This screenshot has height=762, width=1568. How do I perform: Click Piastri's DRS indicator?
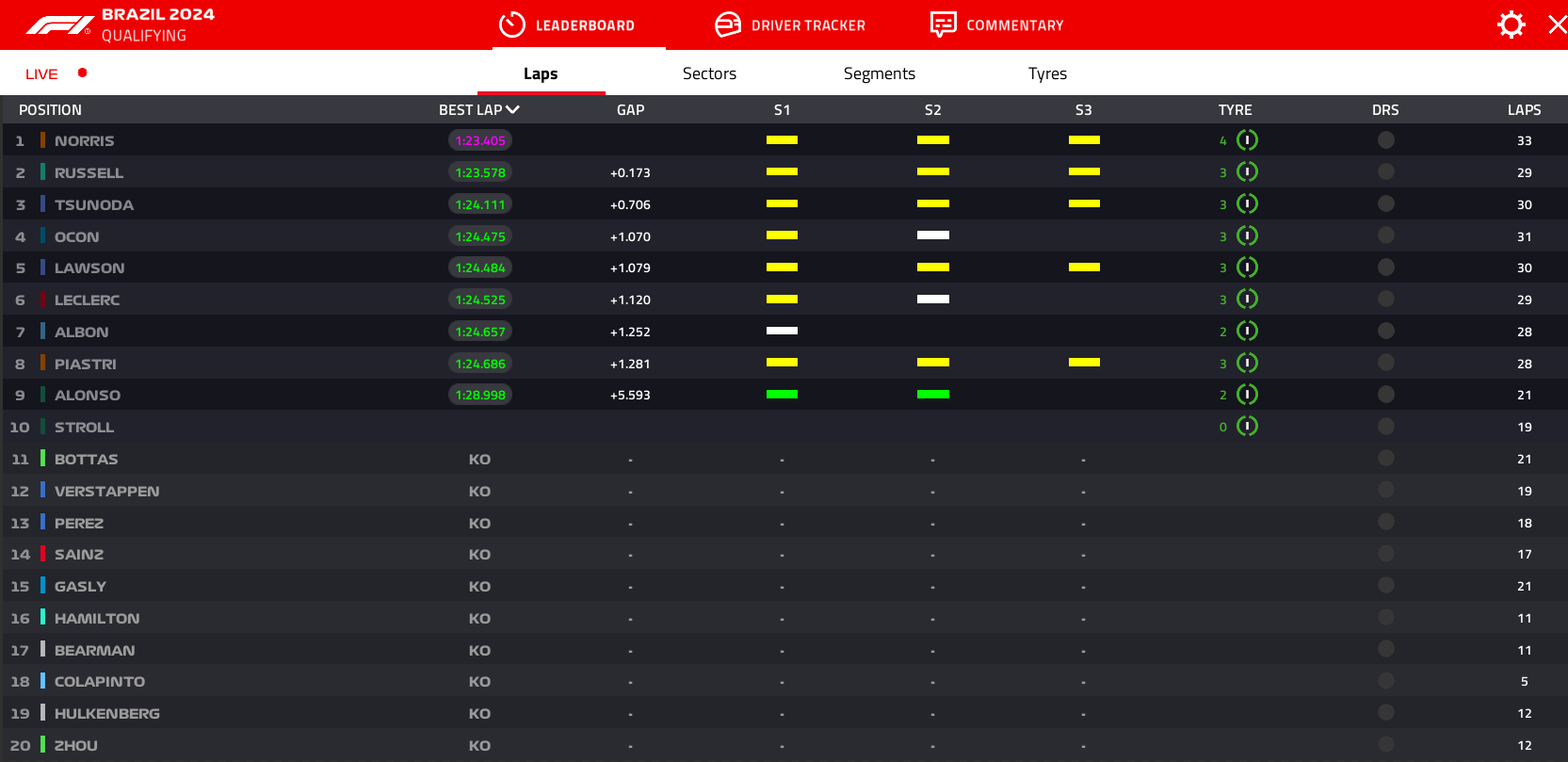(x=1385, y=364)
